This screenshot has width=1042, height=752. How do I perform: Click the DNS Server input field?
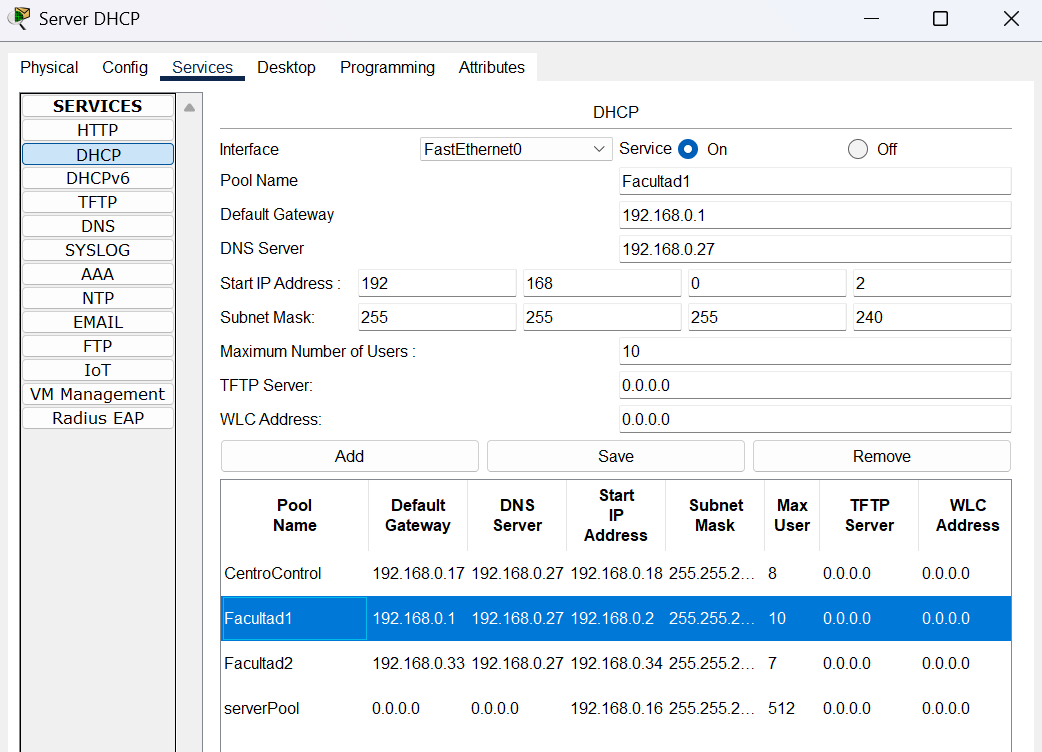[815, 249]
